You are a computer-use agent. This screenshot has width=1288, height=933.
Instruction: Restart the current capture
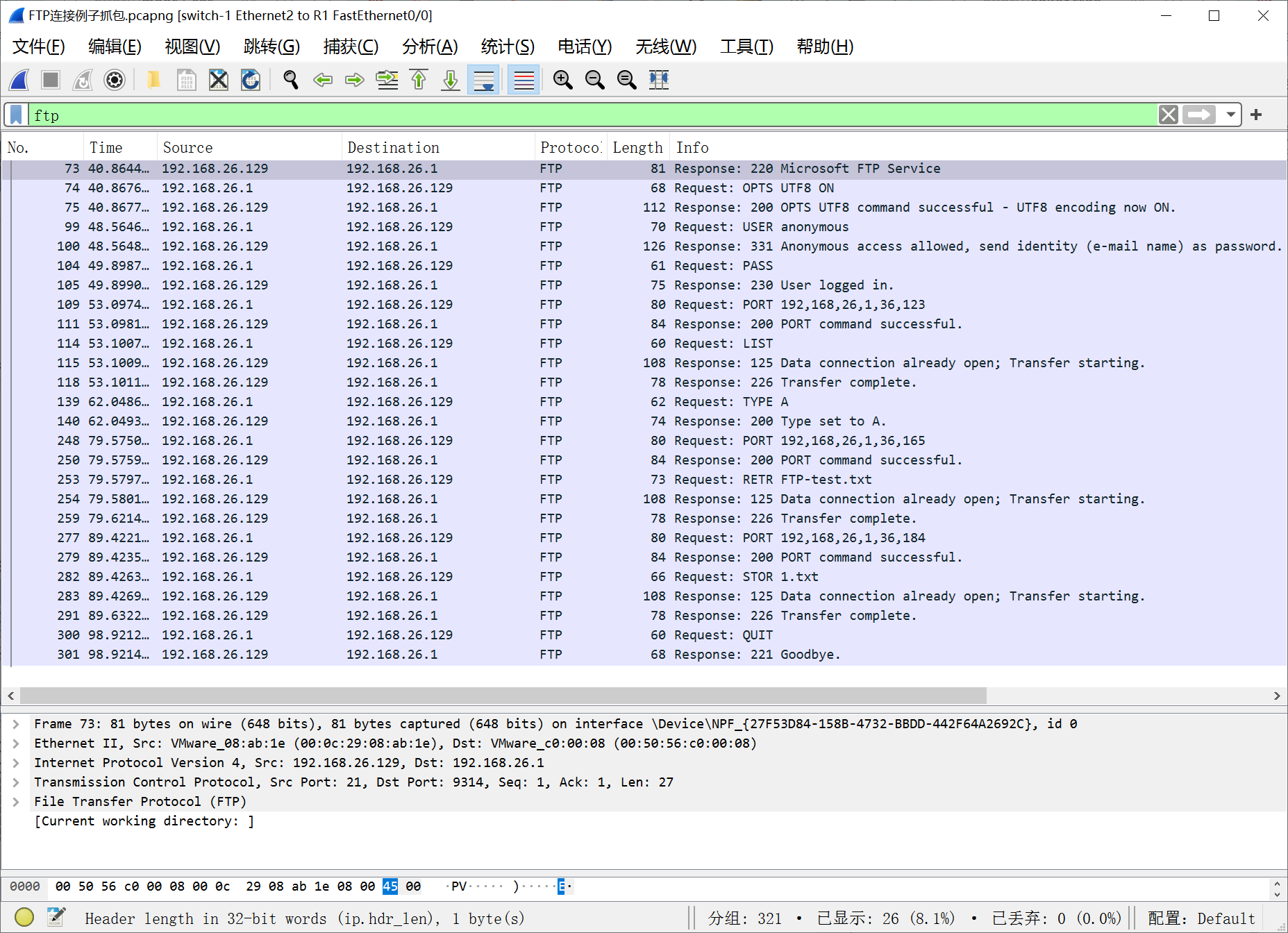(x=83, y=80)
